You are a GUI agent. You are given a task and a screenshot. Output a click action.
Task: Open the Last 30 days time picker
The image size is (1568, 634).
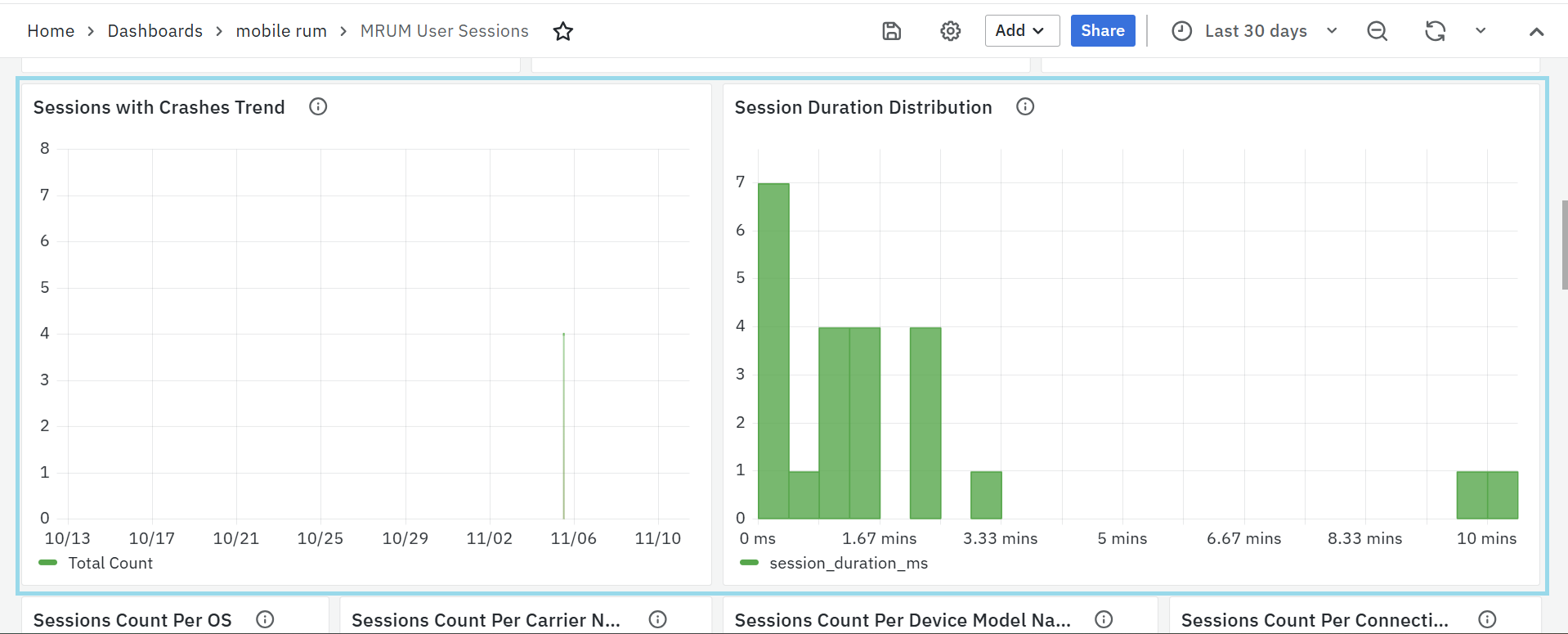point(1255,31)
